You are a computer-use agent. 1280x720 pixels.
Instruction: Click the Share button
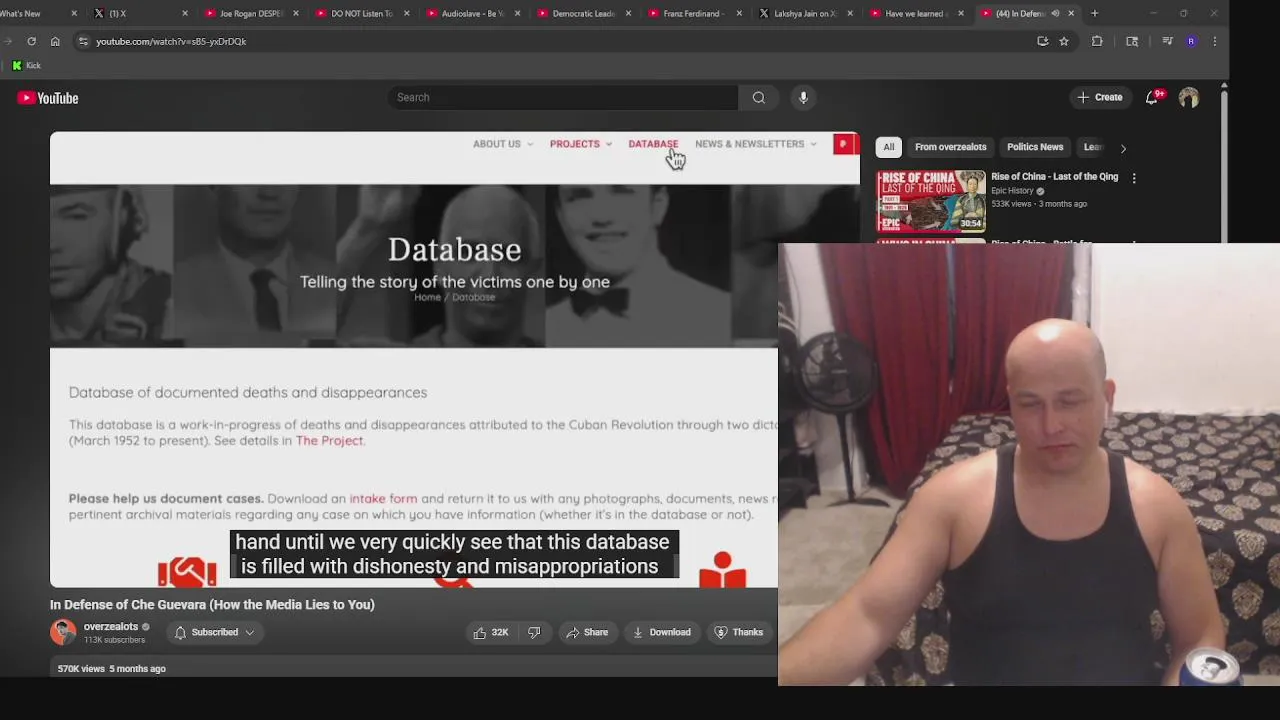[587, 632]
